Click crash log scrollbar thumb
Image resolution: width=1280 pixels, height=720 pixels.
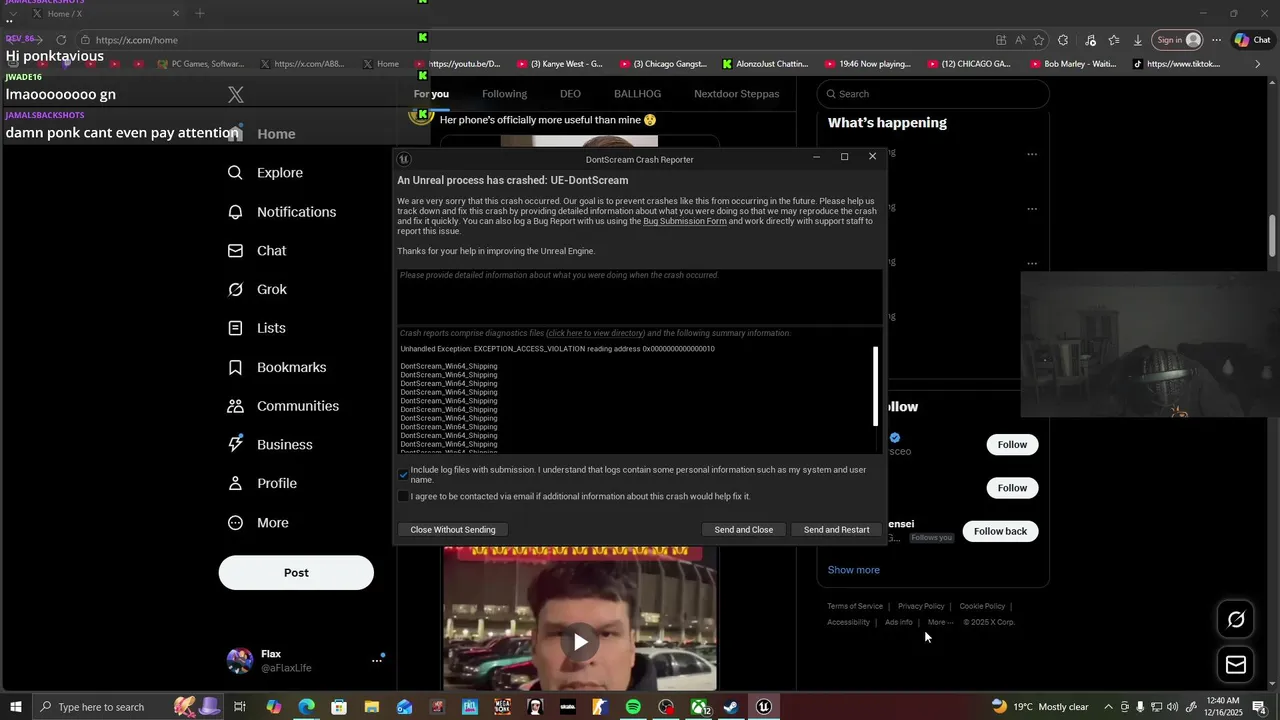click(877, 386)
